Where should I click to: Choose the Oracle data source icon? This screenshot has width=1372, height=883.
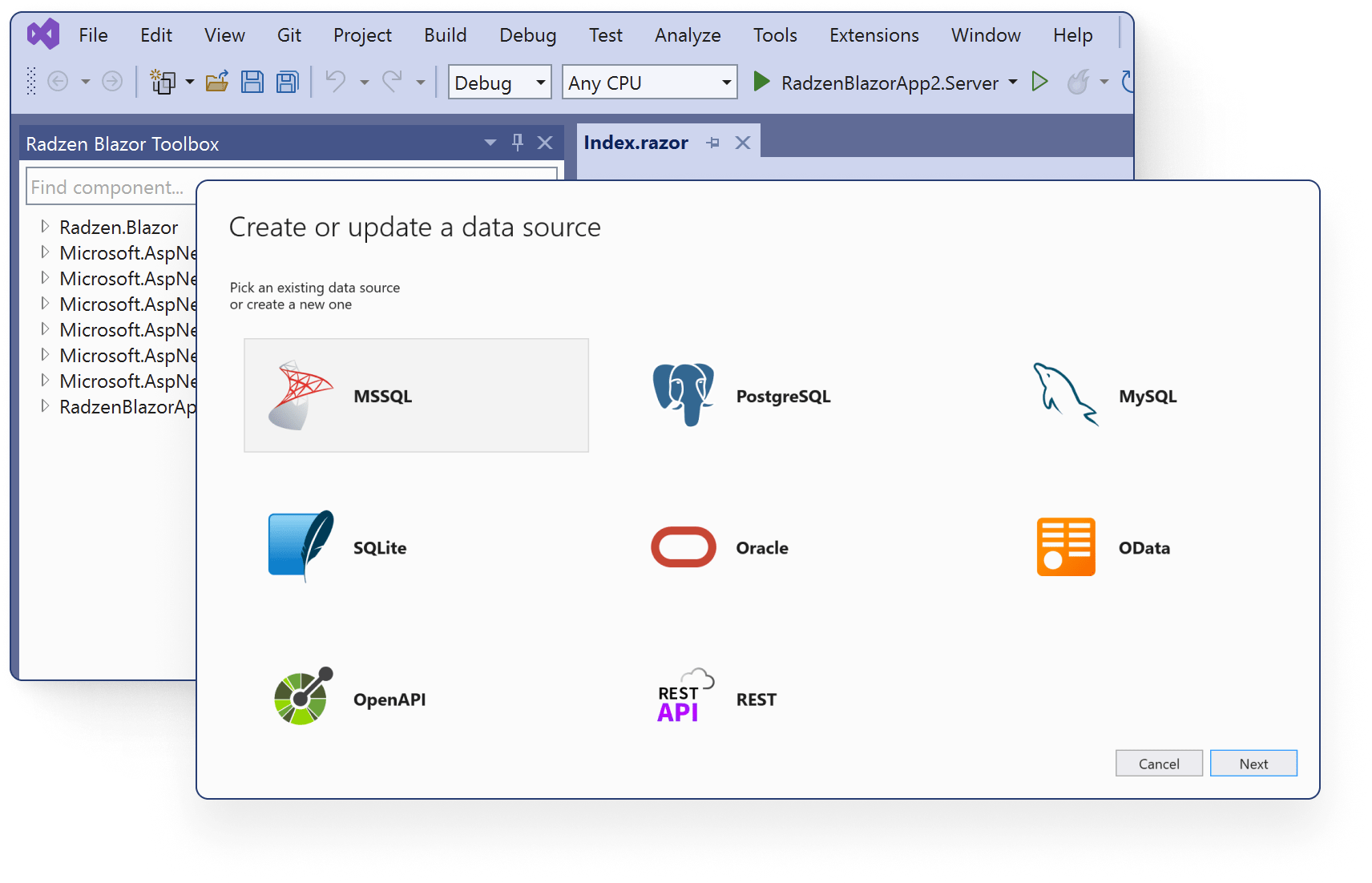click(x=683, y=547)
